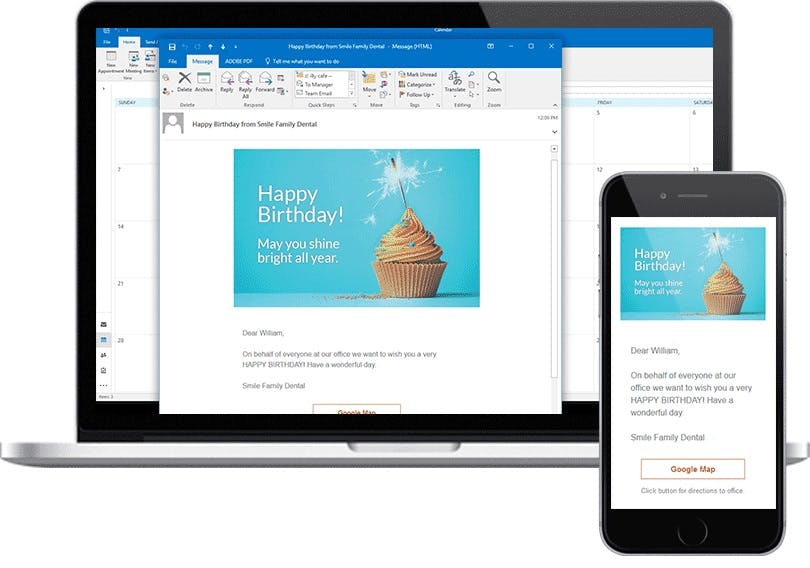The image size is (810, 568).
Task: Launch the Translate tool in Editing group
Action: pyautogui.click(x=455, y=82)
